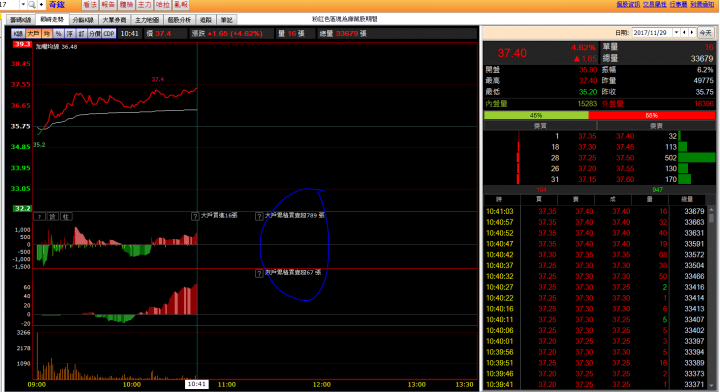This screenshot has height=392, width=720.
Task: Toggle the 分價 price distribution button
Action: [x=95, y=34]
